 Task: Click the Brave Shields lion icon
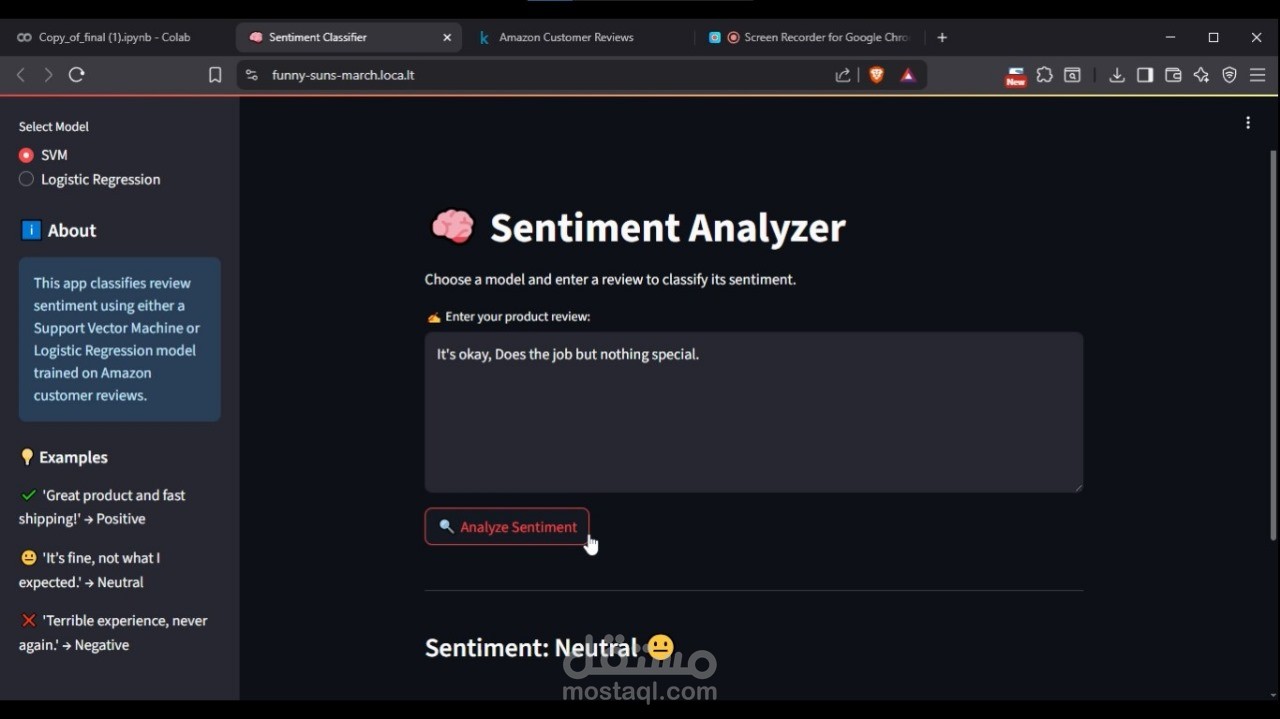tap(877, 75)
